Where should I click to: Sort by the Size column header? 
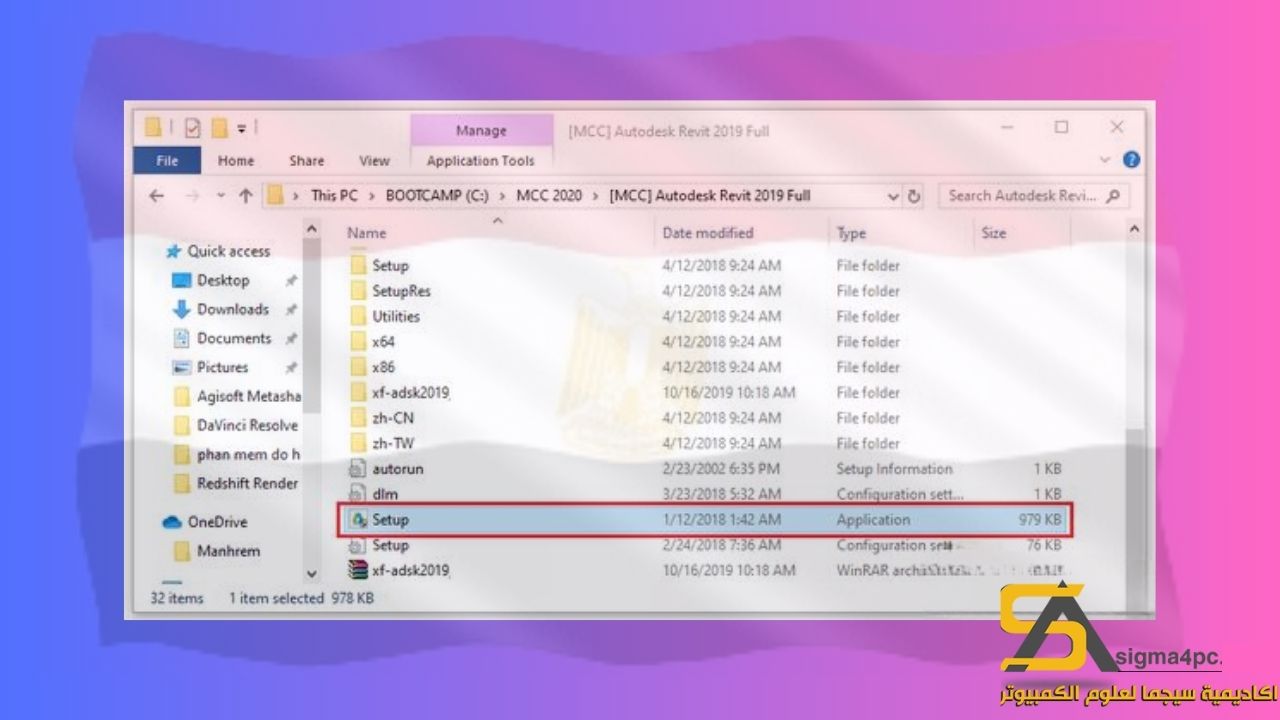(x=993, y=233)
